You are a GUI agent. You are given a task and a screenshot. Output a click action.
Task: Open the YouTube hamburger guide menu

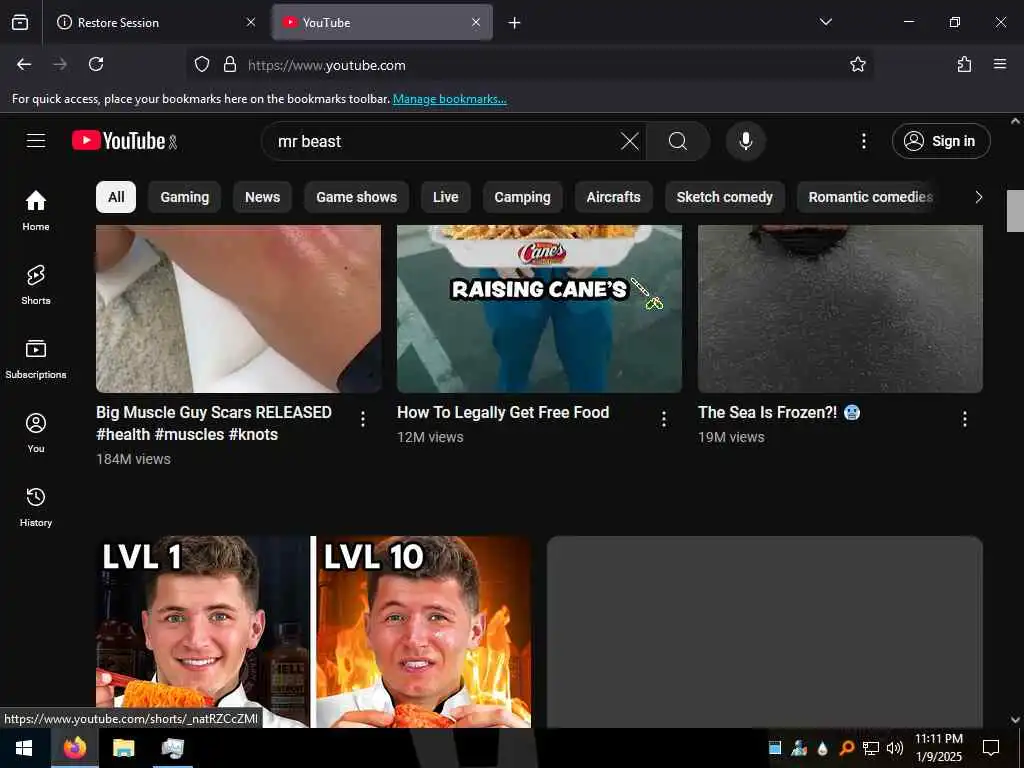[36, 141]
